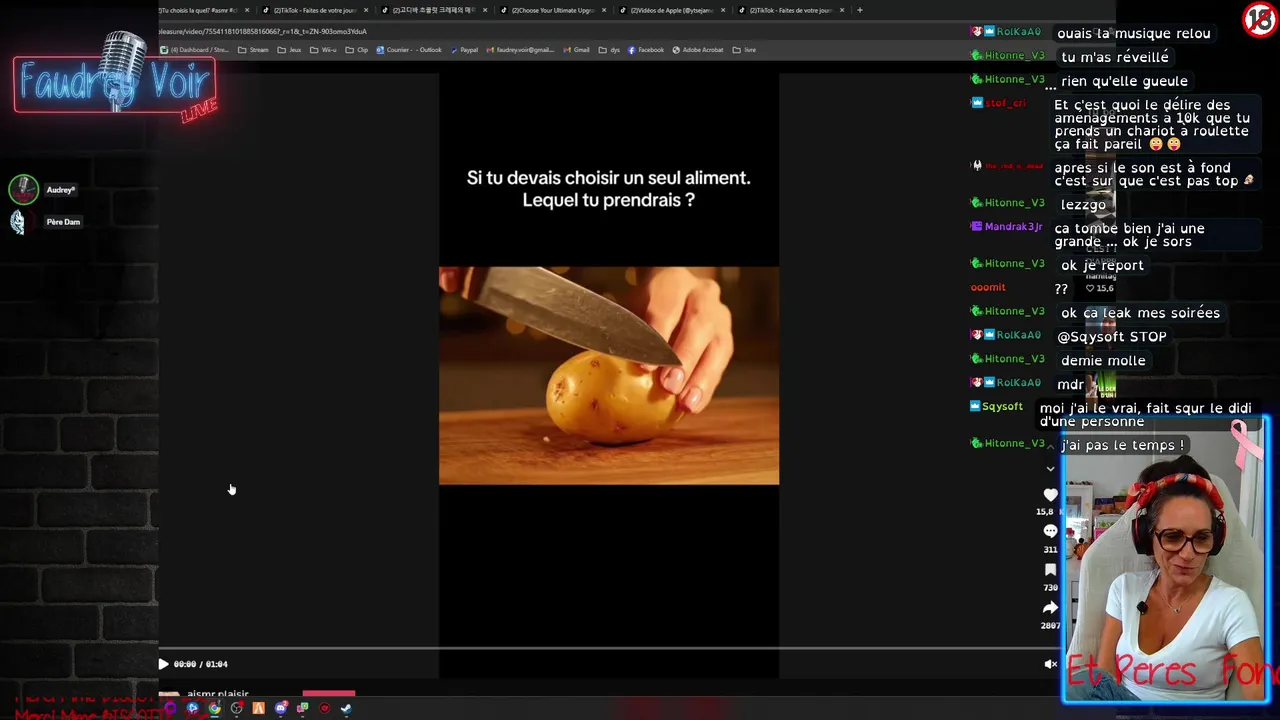The image size is (1280, 720).
Task: Share the video via the arrow icon
Action: 1050,608
